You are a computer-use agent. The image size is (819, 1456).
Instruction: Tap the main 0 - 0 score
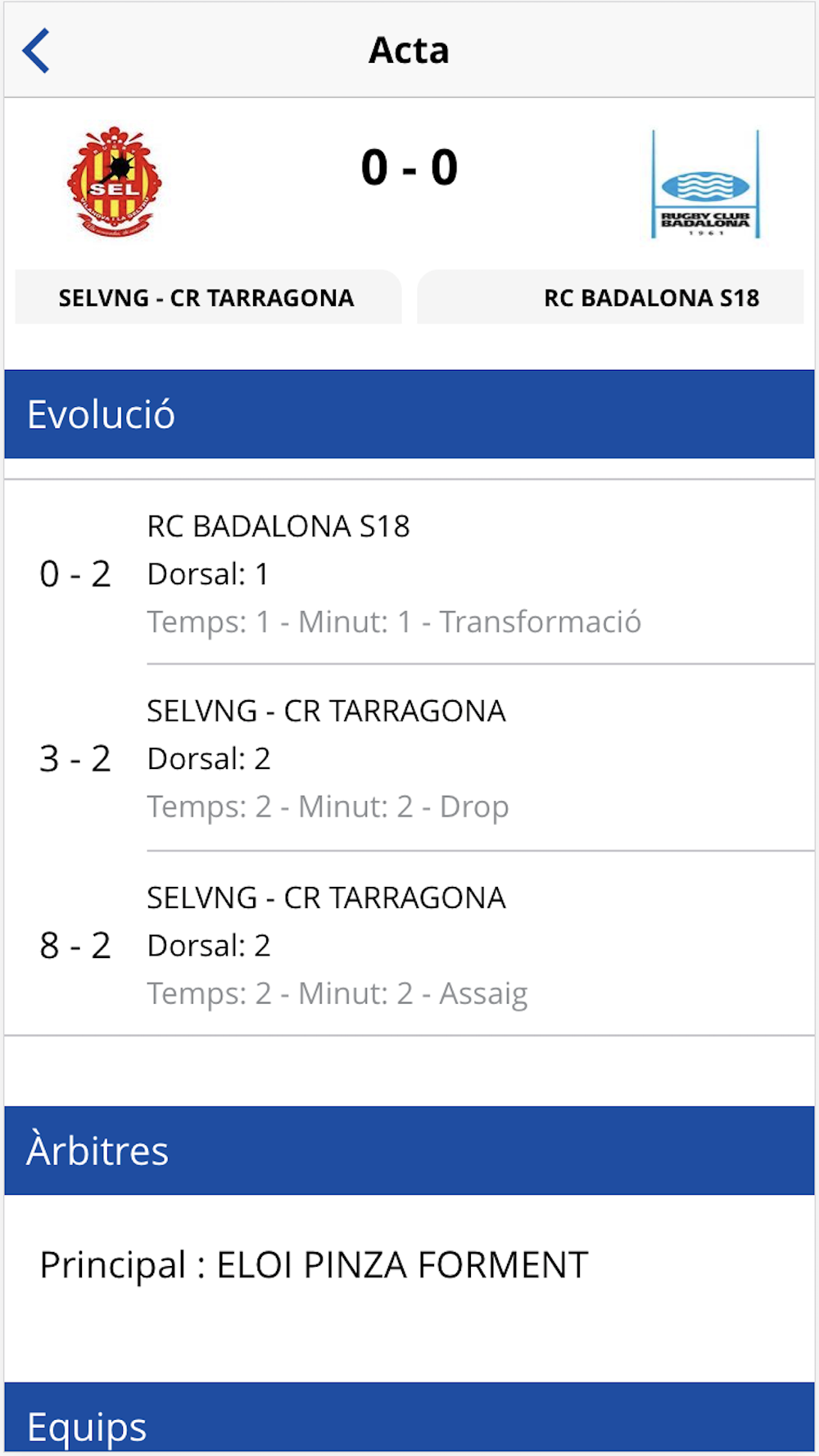pos(409,168)
